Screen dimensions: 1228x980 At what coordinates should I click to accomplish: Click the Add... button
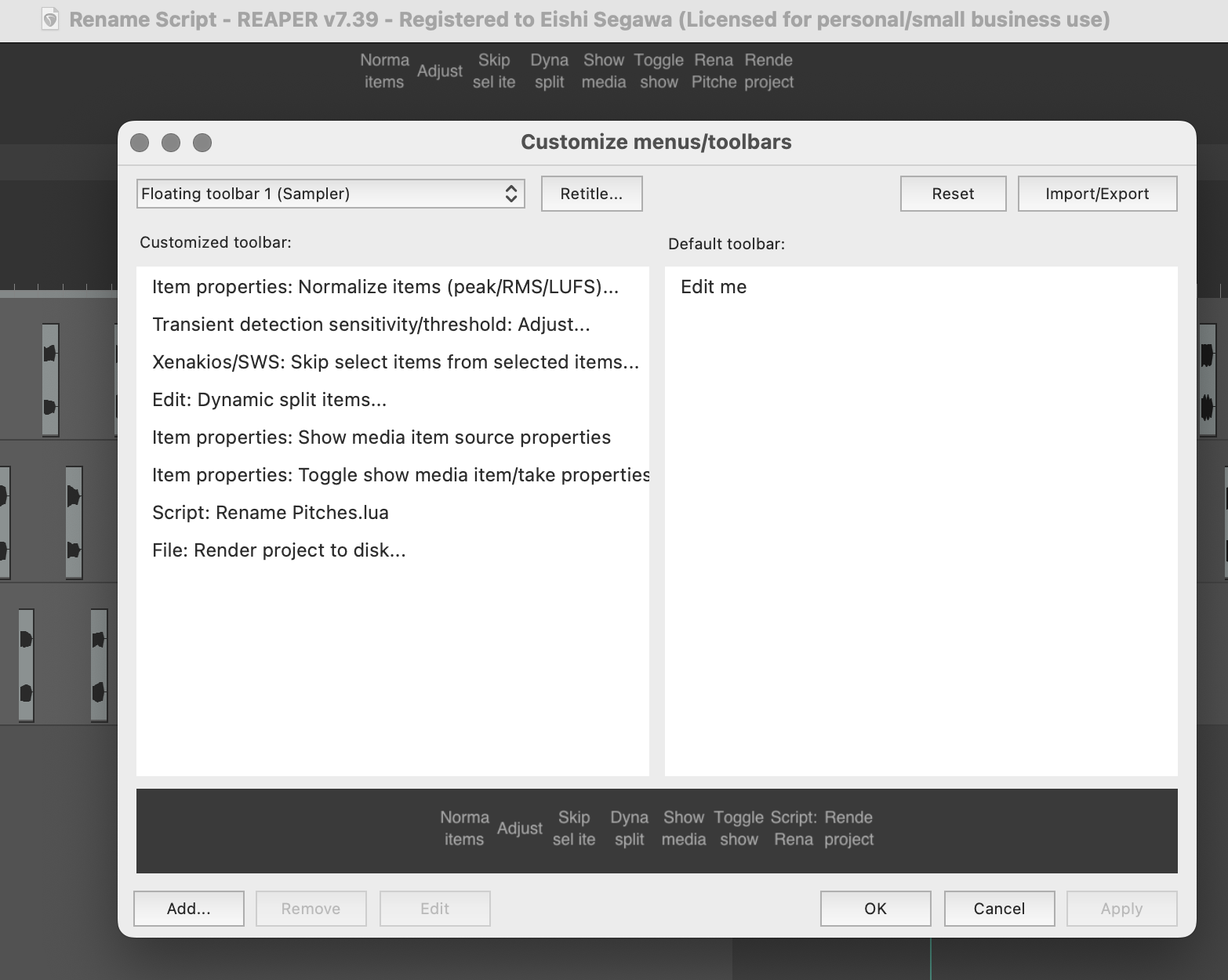[188, 909]
